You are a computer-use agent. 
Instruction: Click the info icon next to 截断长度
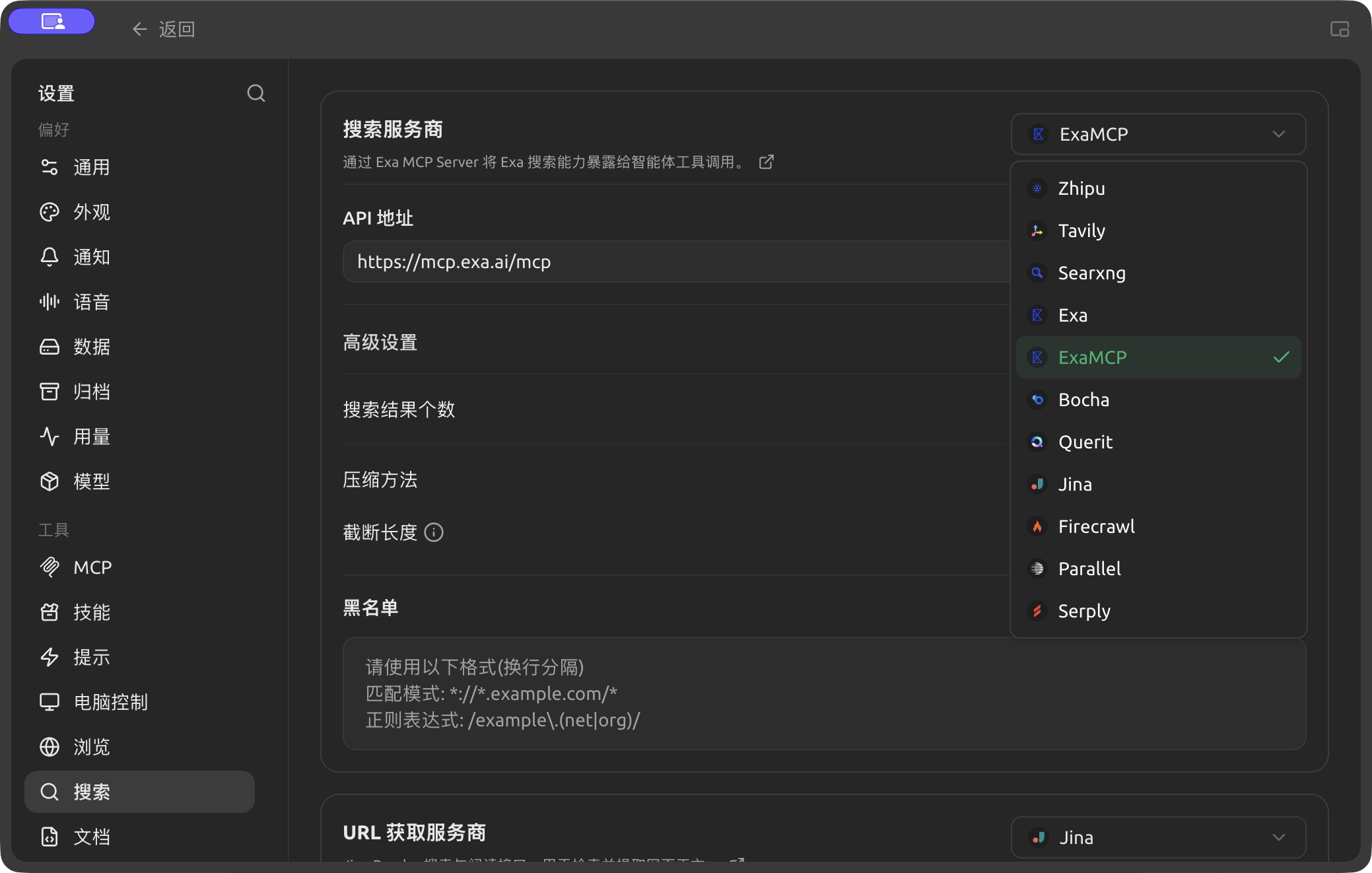(x=434, y=532)
